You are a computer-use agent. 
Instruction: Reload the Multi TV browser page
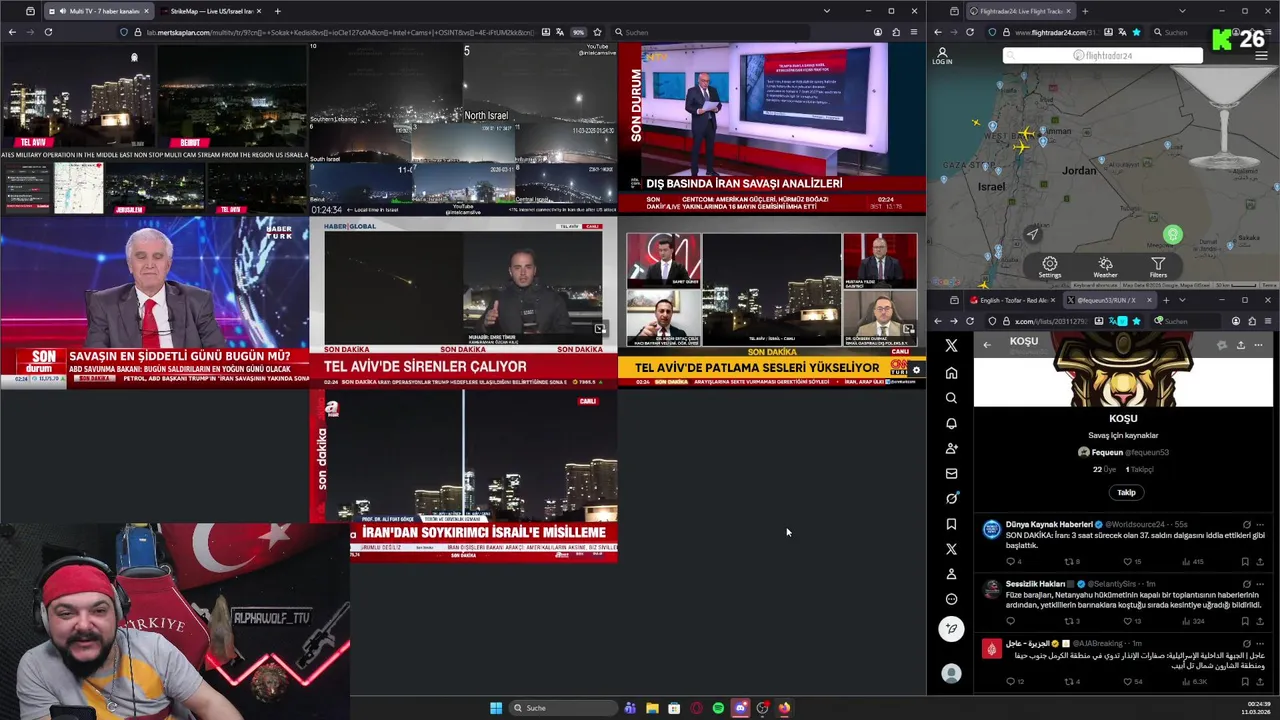(48, 32)
